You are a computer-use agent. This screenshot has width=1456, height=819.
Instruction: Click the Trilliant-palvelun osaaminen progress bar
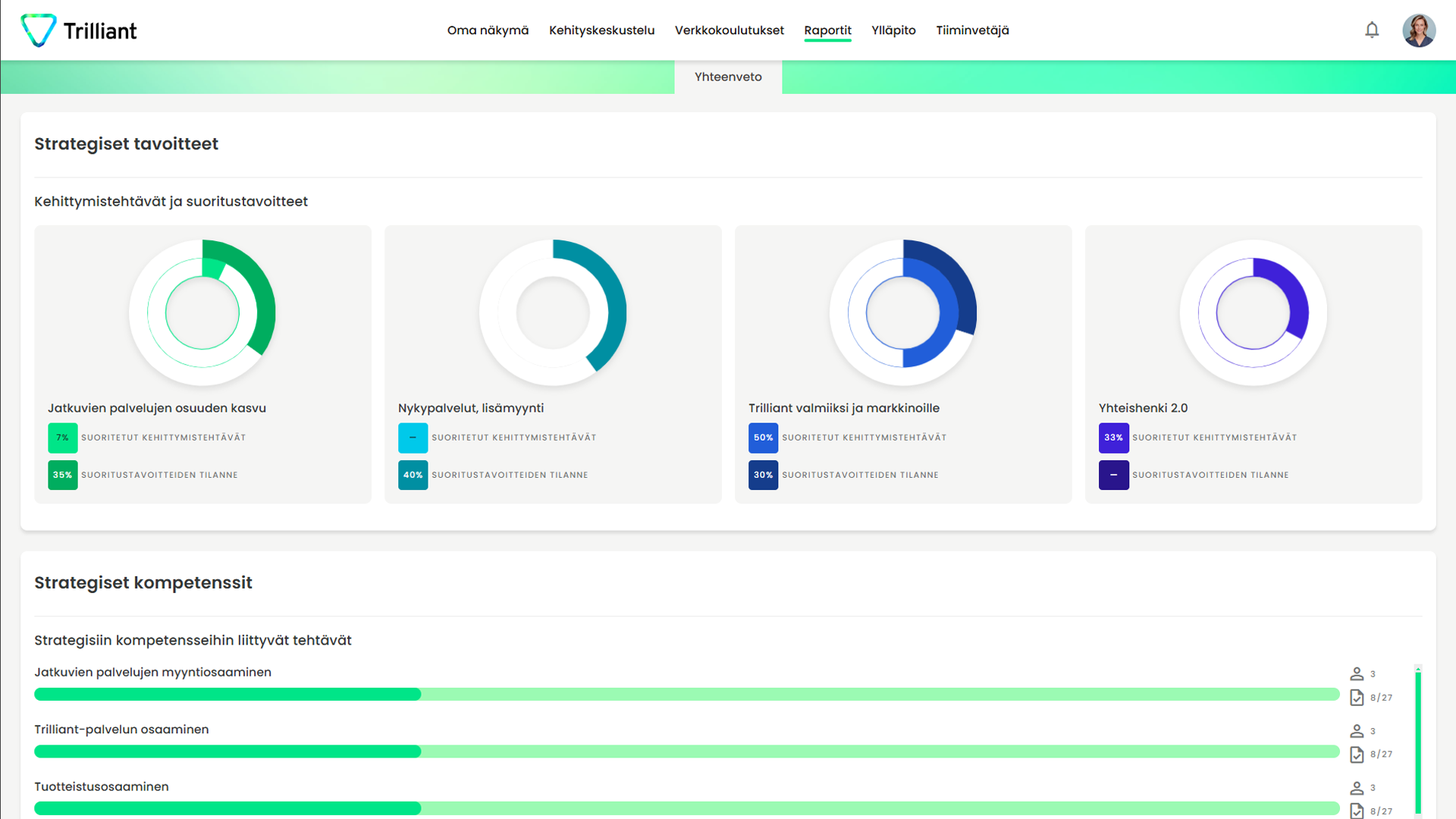(687, 751)
